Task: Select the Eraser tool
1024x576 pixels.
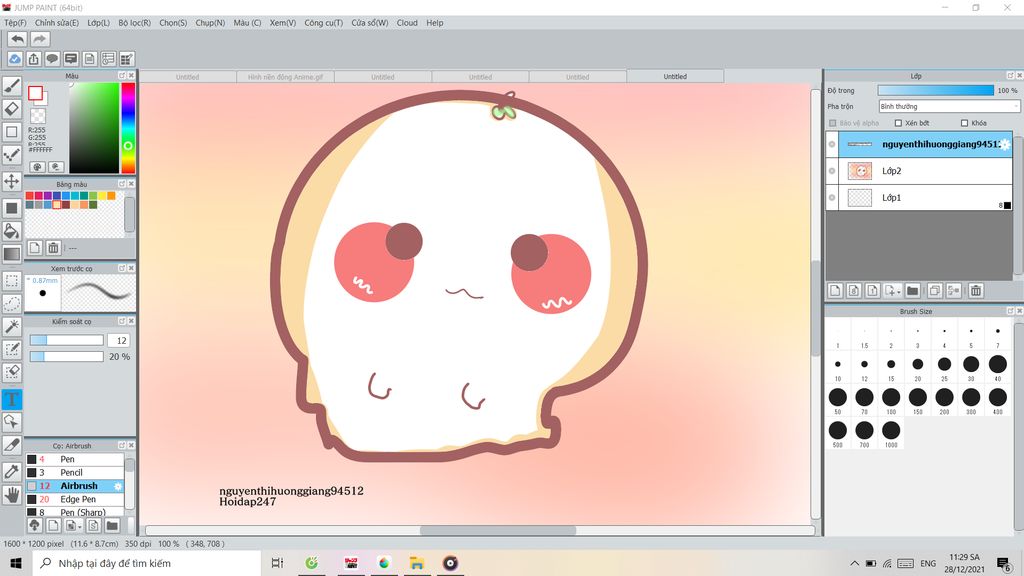Action: (12, 108)
